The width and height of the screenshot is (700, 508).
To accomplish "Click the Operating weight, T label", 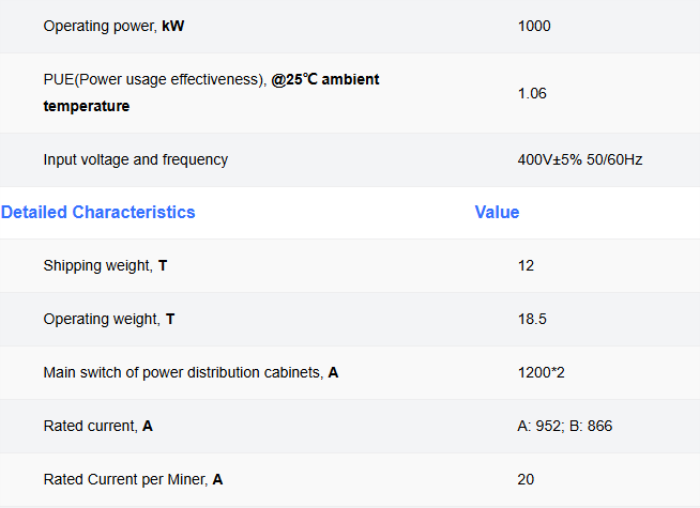I will coord(109,319).
